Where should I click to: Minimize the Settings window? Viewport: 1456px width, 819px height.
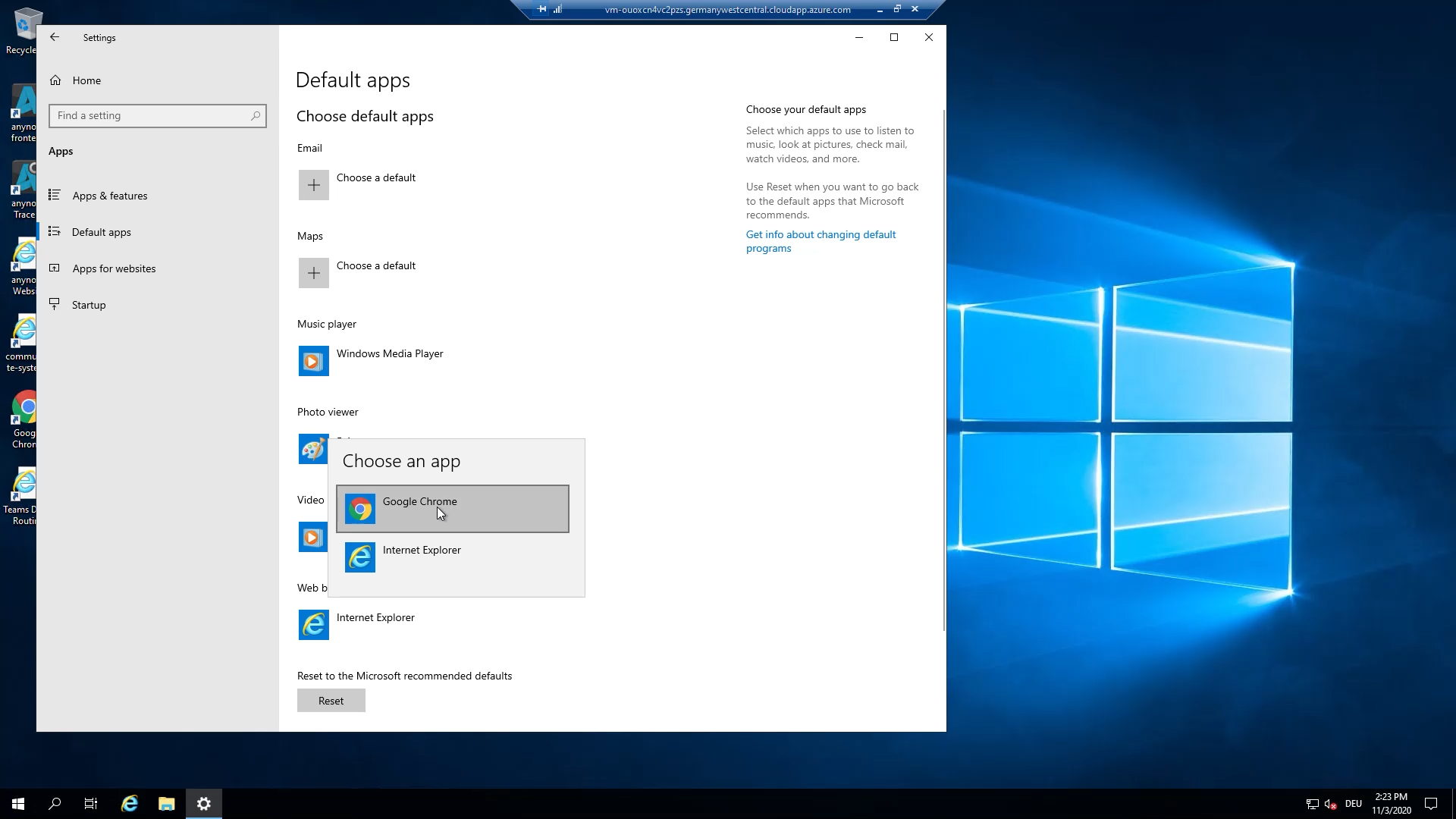click(859, 37)
